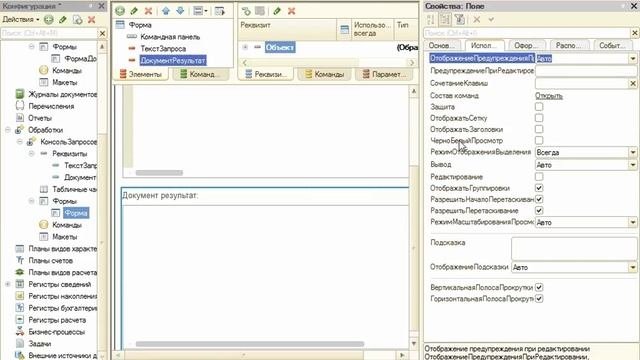This screenshot has width=640, height=360.
Task: Delete the selected form element with red X
Action: (148, 11)
